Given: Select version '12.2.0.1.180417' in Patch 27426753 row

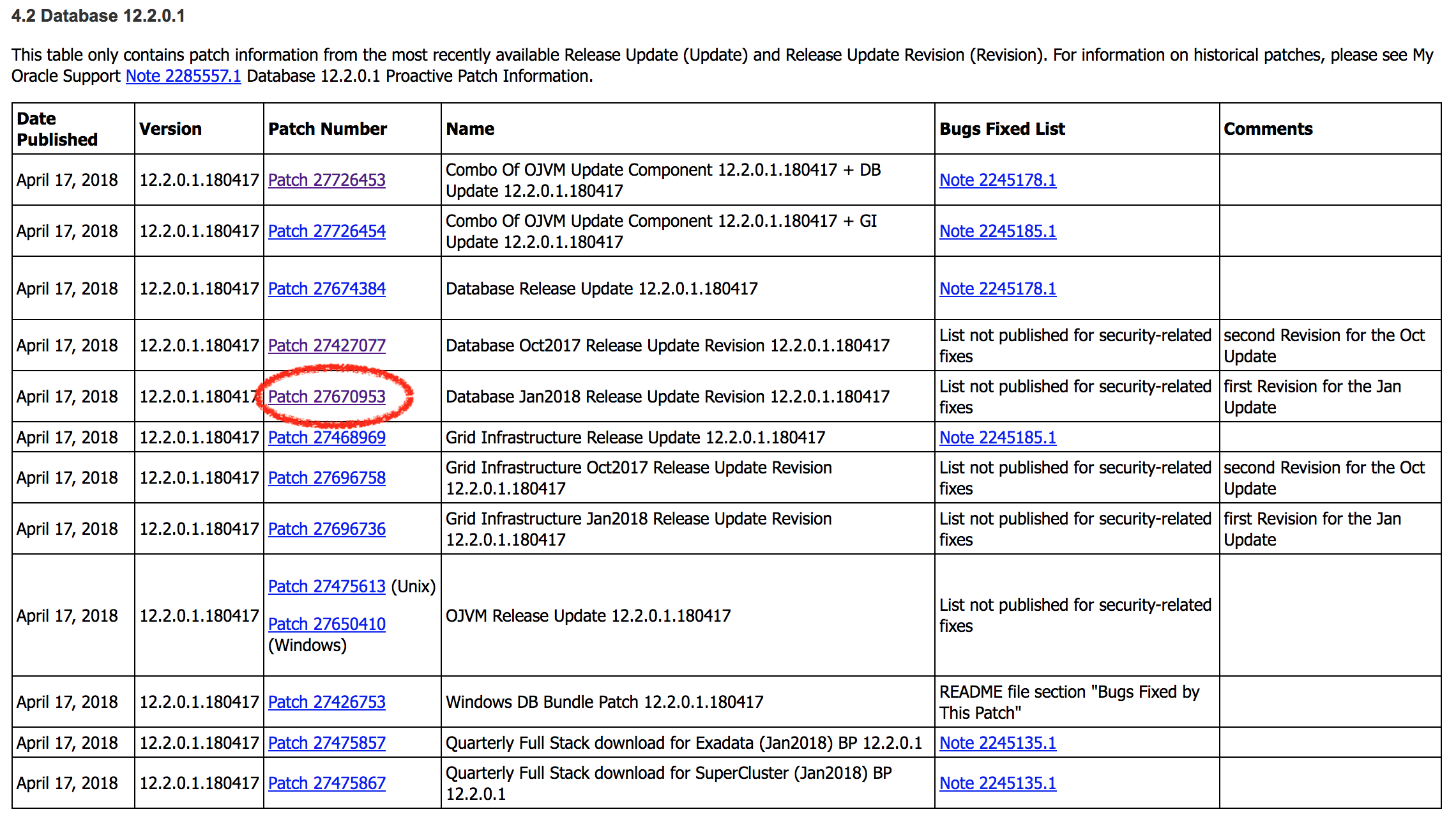Looking at the screenshot, I should [x=199, y=702].
